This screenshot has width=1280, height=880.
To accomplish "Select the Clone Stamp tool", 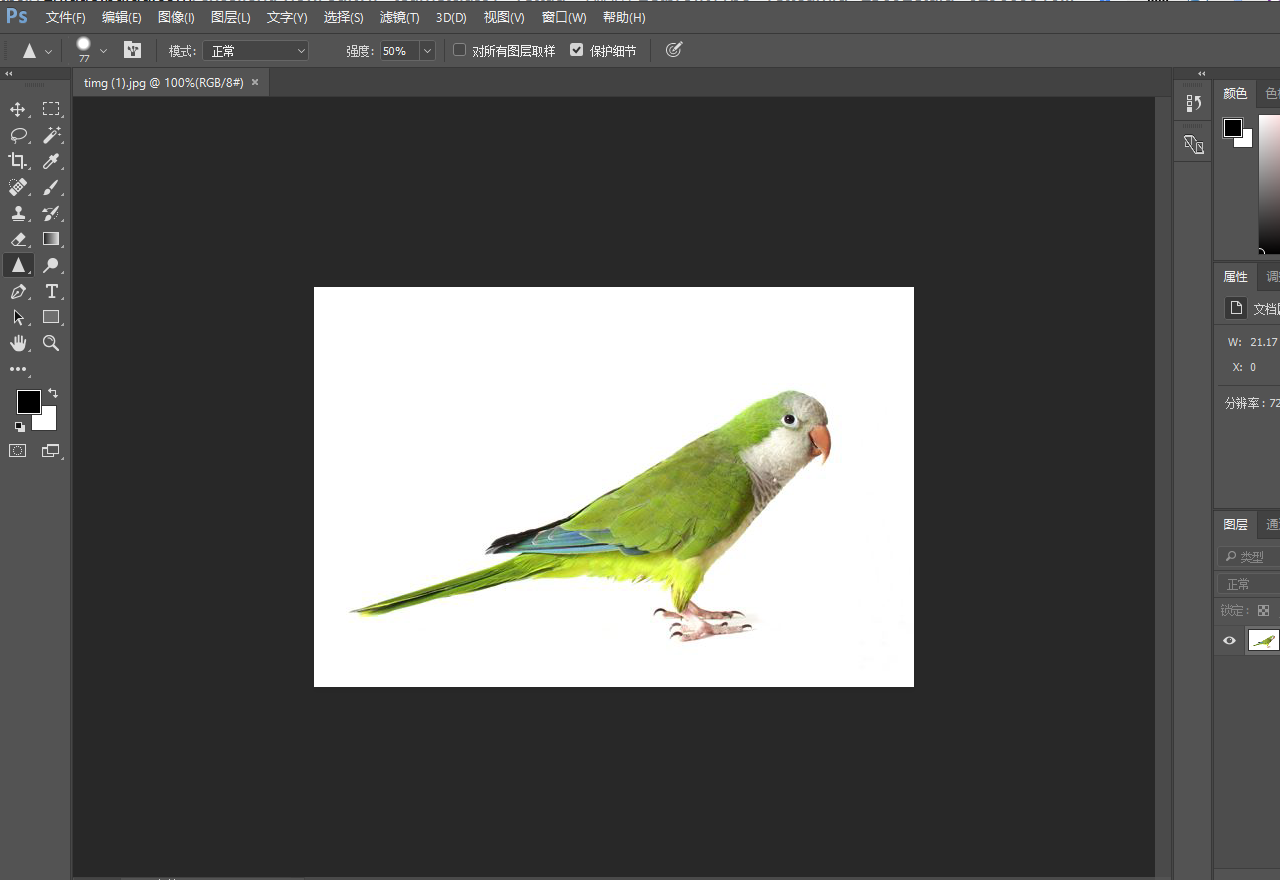I will coord(18,213).
